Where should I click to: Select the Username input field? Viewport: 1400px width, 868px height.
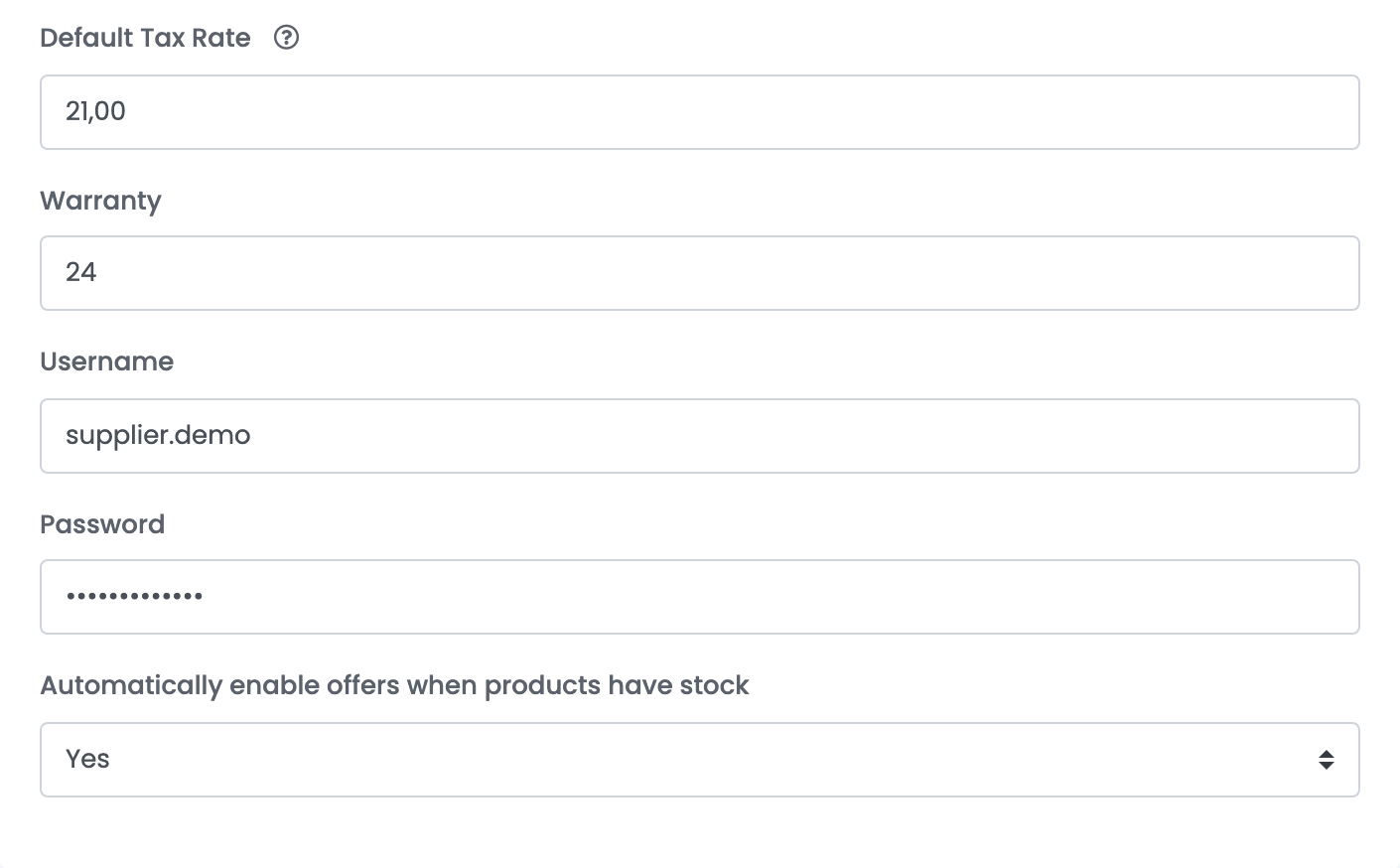coord(699,436)
